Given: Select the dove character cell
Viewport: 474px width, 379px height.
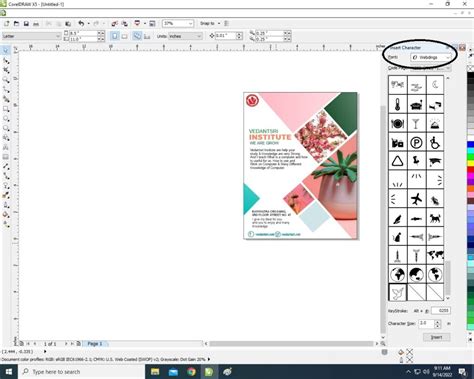Looking at the screenshot, I should pos(397,292).
